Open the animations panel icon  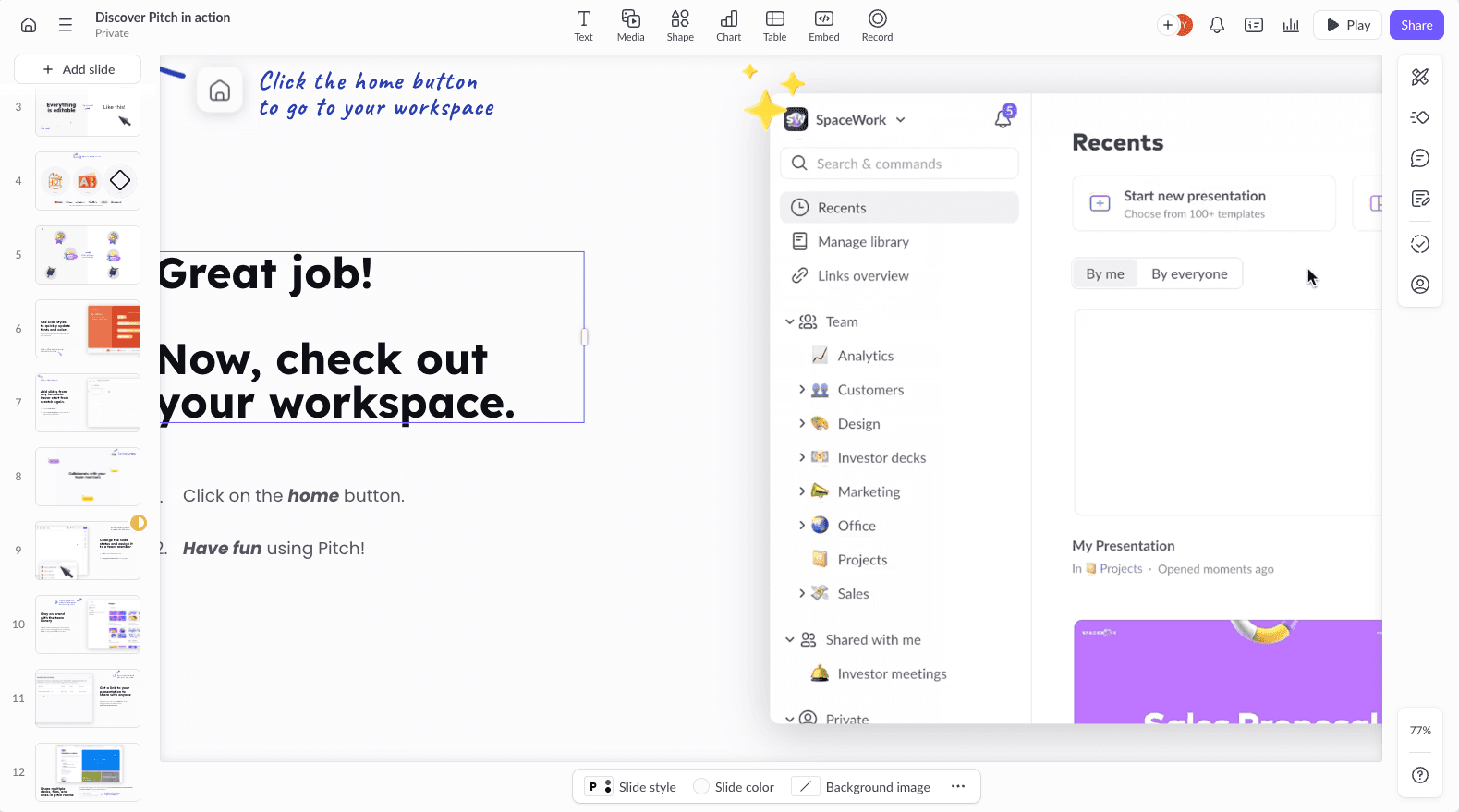[x=1420, y=117]
